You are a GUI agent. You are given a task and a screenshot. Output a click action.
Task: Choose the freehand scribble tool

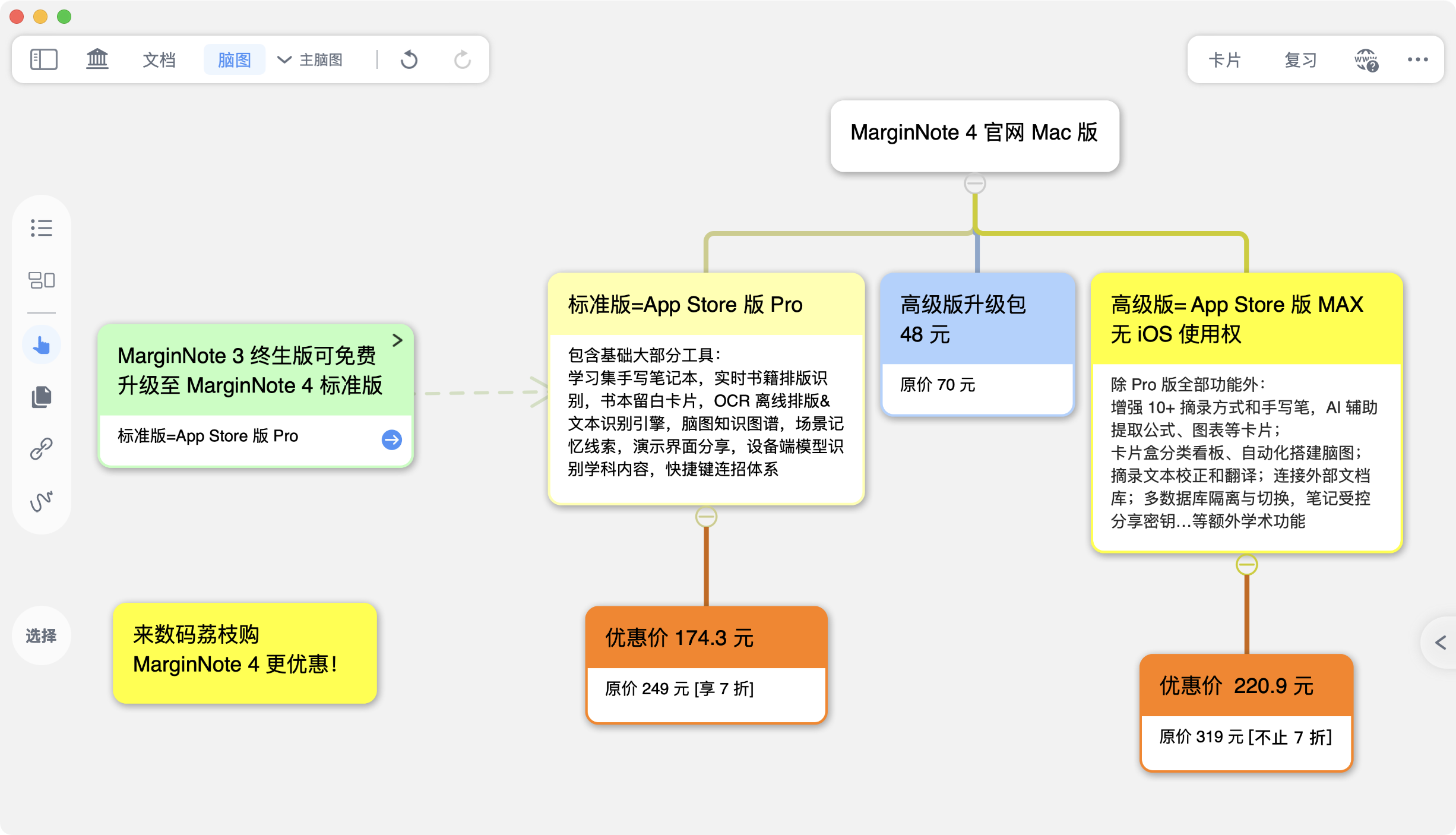coord(42,501)
